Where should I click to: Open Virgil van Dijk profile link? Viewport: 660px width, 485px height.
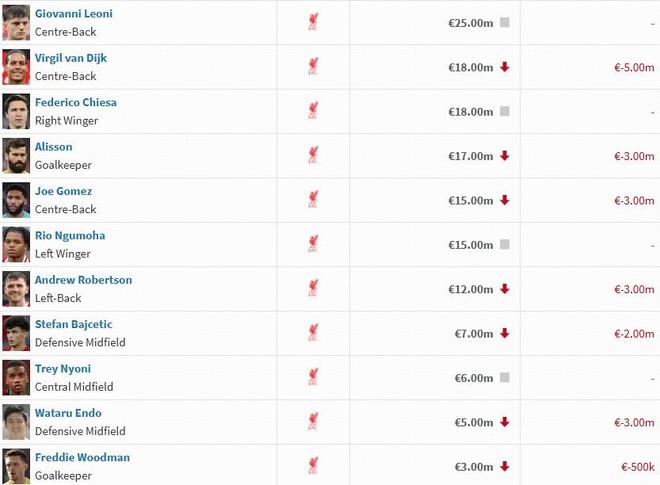(71, 58)
